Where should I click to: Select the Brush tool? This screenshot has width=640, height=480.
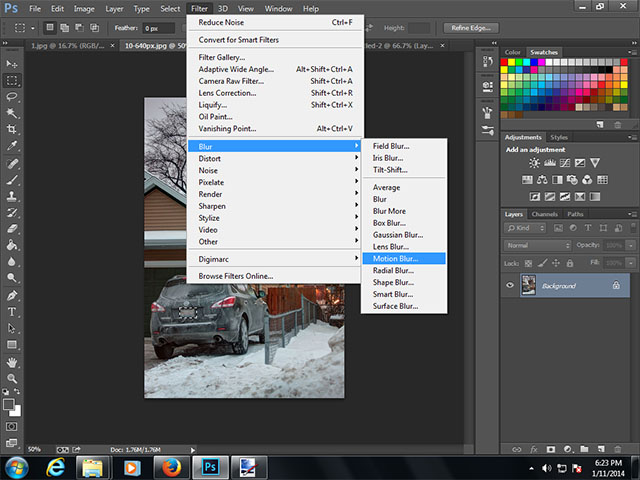pyautogui.click(x=12, y=180)
